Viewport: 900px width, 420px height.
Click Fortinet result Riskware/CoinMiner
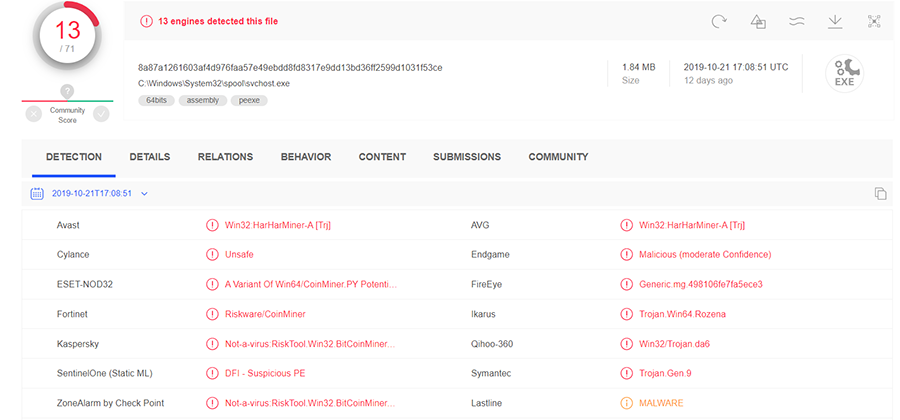[265, 314]
